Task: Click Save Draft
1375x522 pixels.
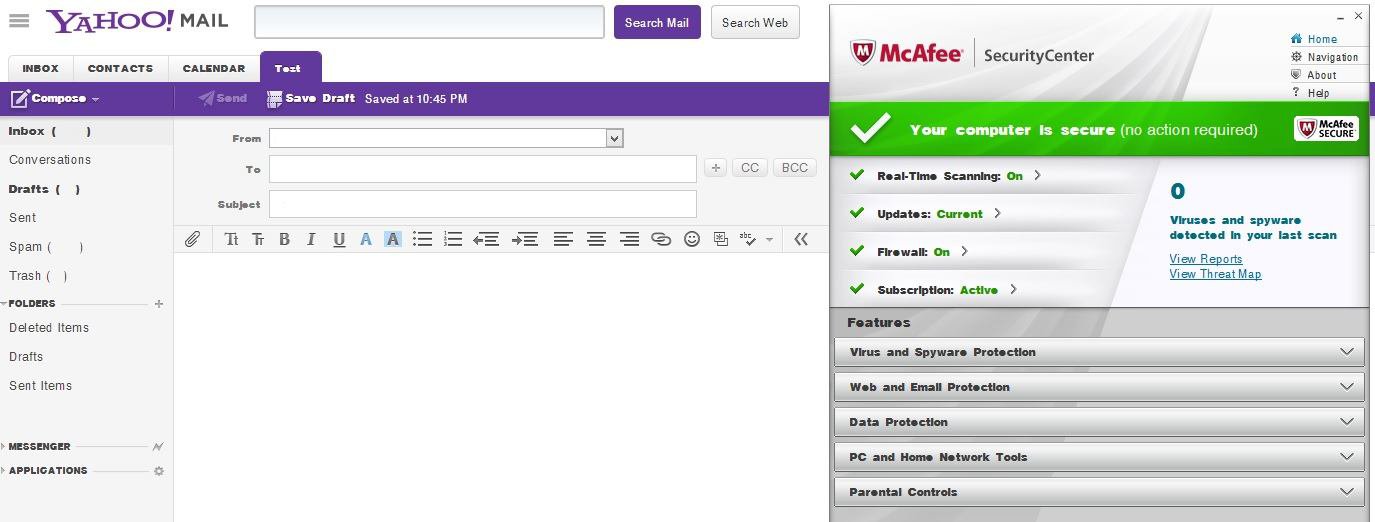Action: (x=311, y=98)
